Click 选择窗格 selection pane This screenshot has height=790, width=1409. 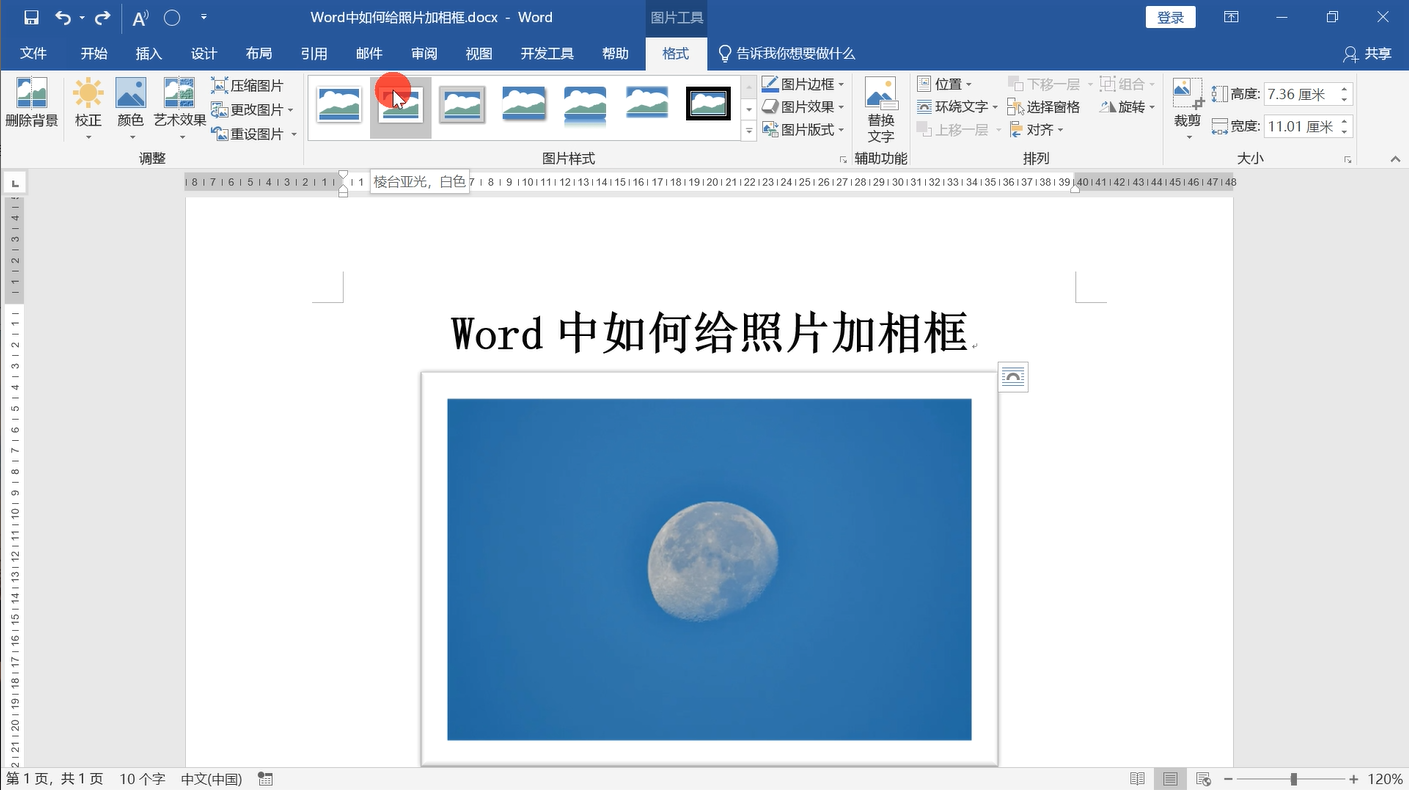[1044, 107]
